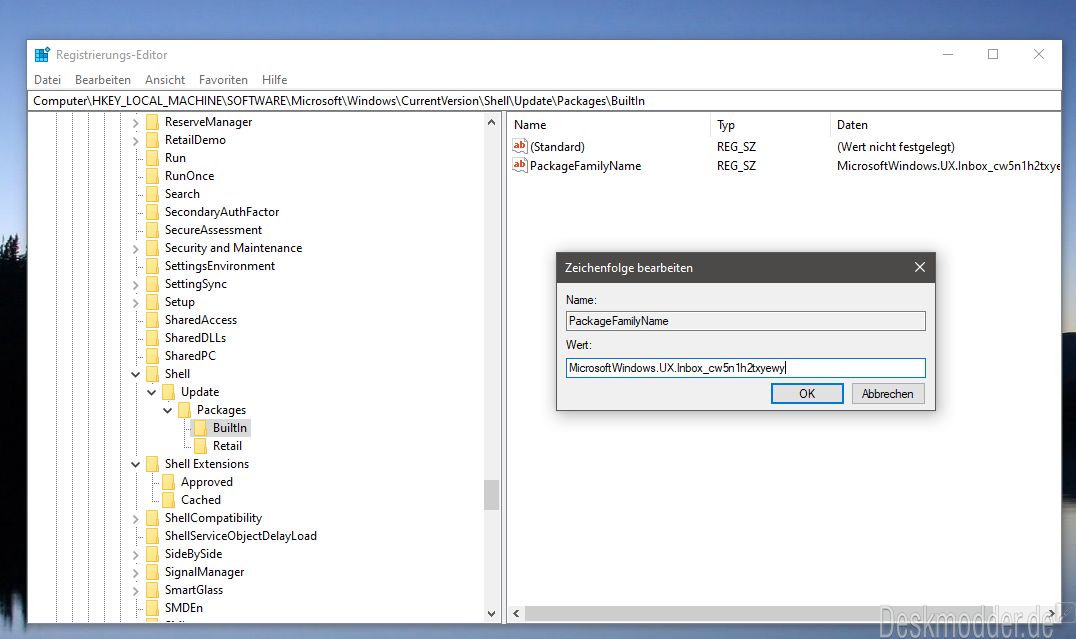Screen dimensions: 1076x639
Task: Open the Favoriten menu
Action: [x=223, y=80]
